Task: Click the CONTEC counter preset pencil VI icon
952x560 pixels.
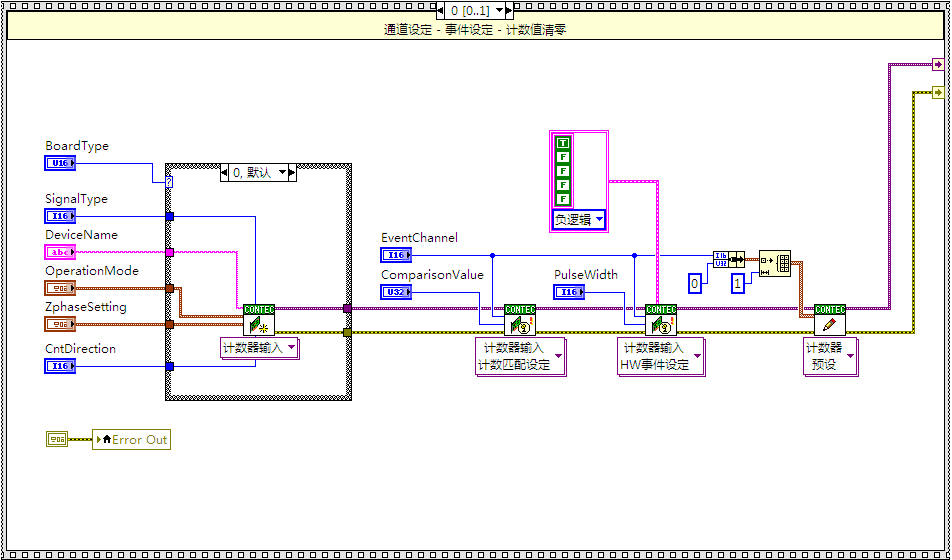Action: [829, 320]
